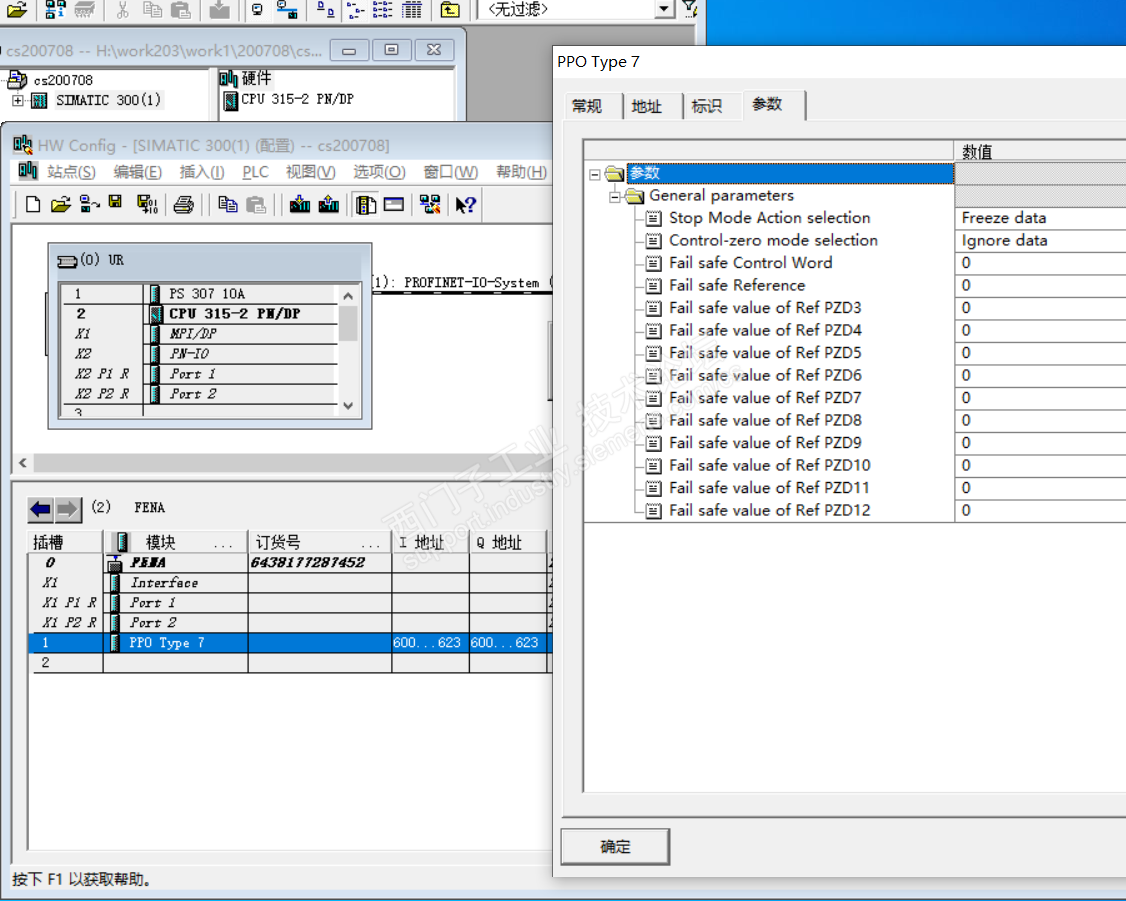Click the UR rack list scroll-up arrow

(x=348, y=295)
